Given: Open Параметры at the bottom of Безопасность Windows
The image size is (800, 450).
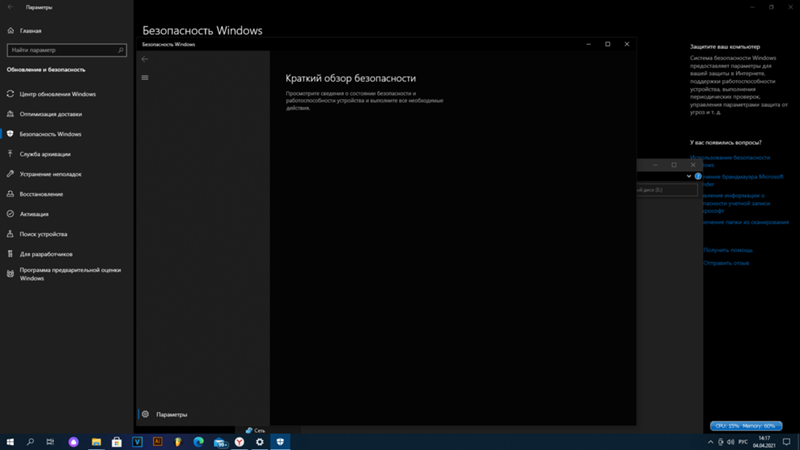Looking at the screenshot, I should click(x=171, y=414).
